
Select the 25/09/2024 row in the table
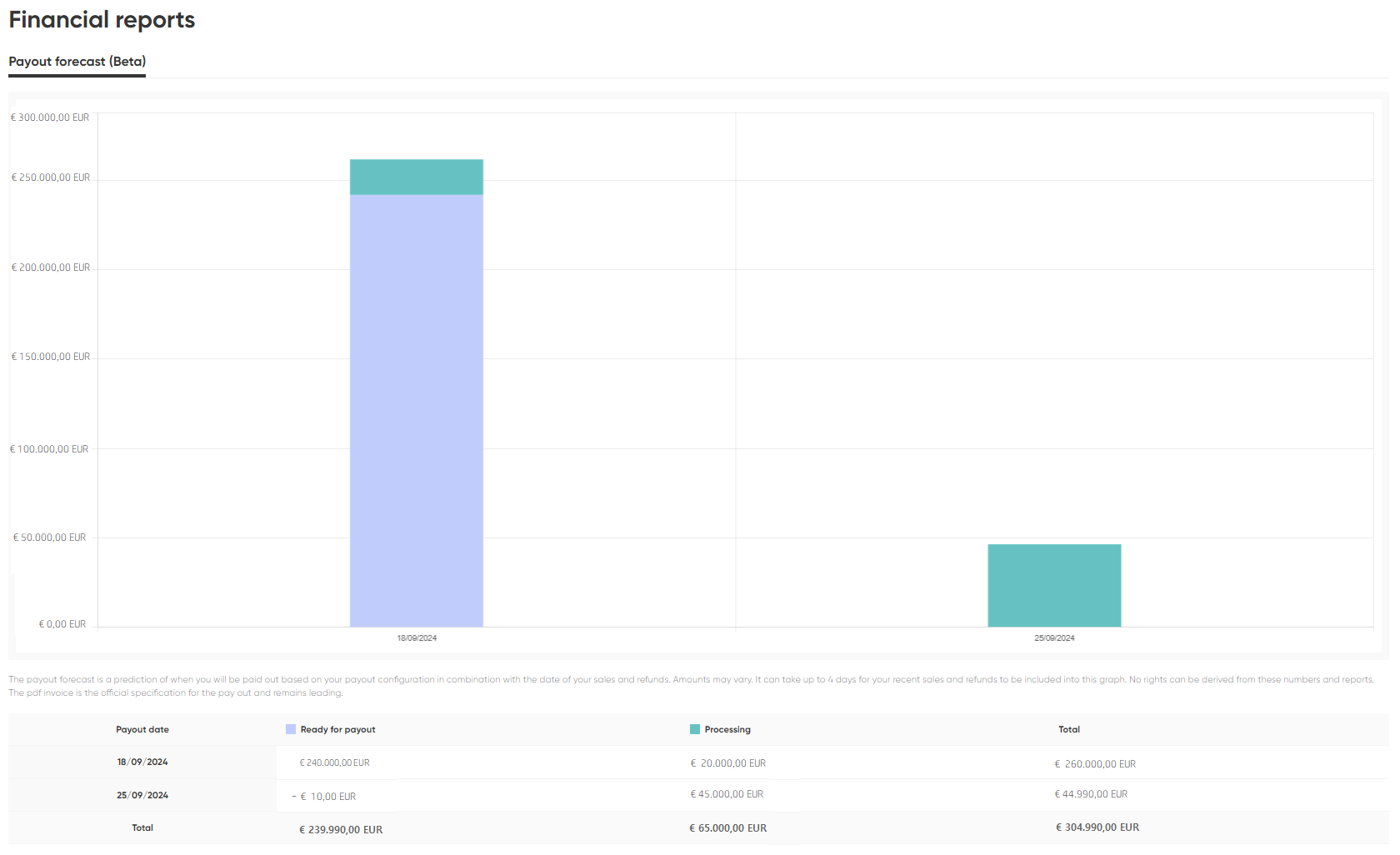[698, 795]
